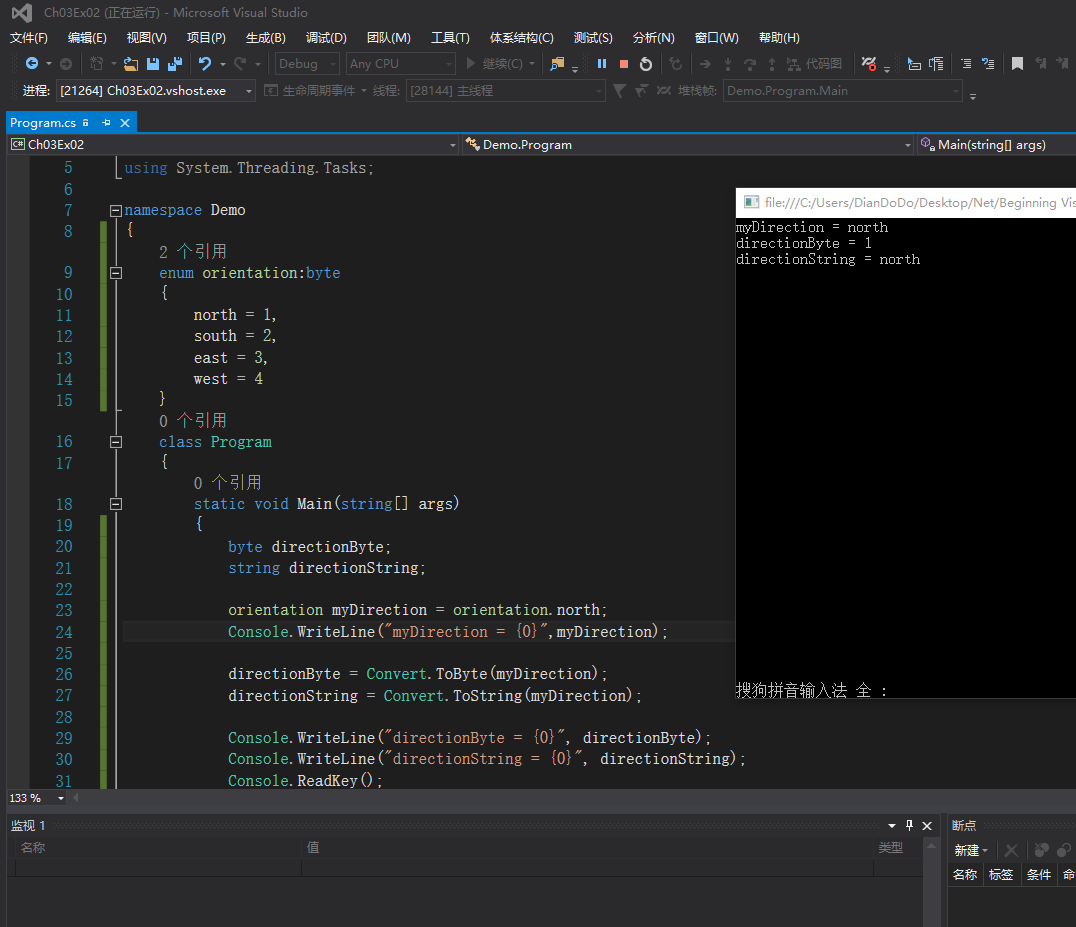Toggle a bookmark with bookmark icon
The image size is (1076, 927).
pyautogui.click(x=1018, y=64)
